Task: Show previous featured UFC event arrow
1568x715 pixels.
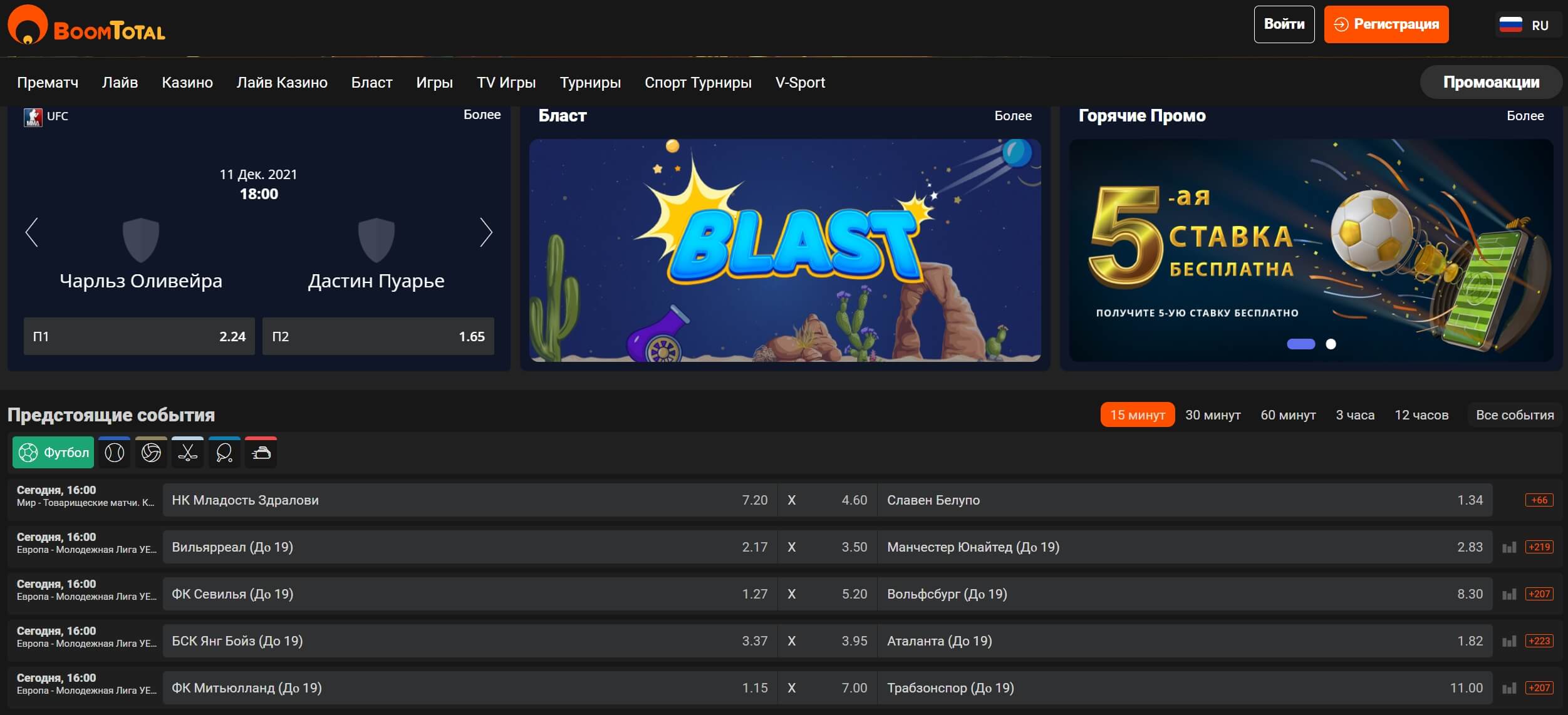Action: [32, 232]
